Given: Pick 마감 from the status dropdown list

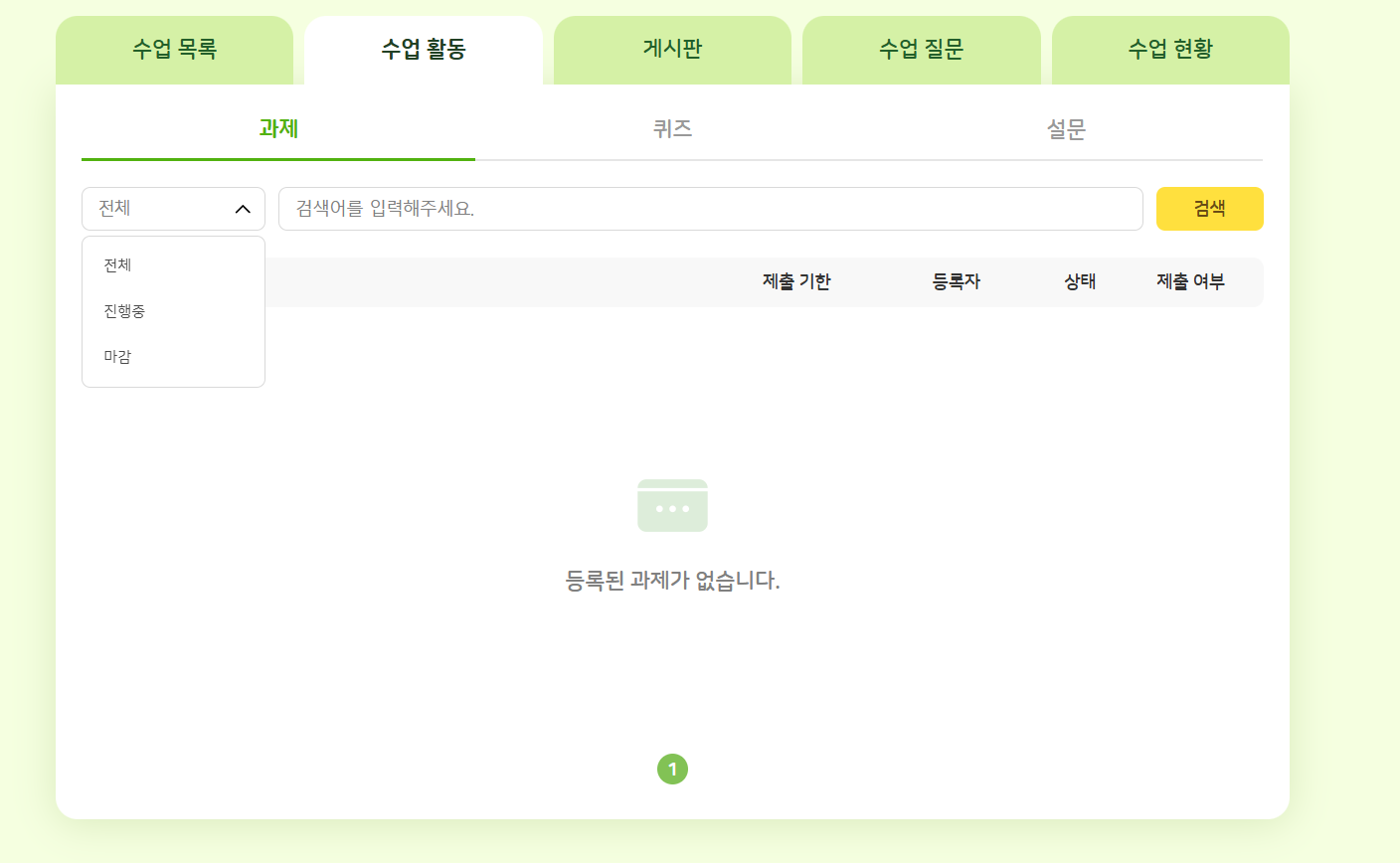Looking at the screenshot, I should pos(118,357).
